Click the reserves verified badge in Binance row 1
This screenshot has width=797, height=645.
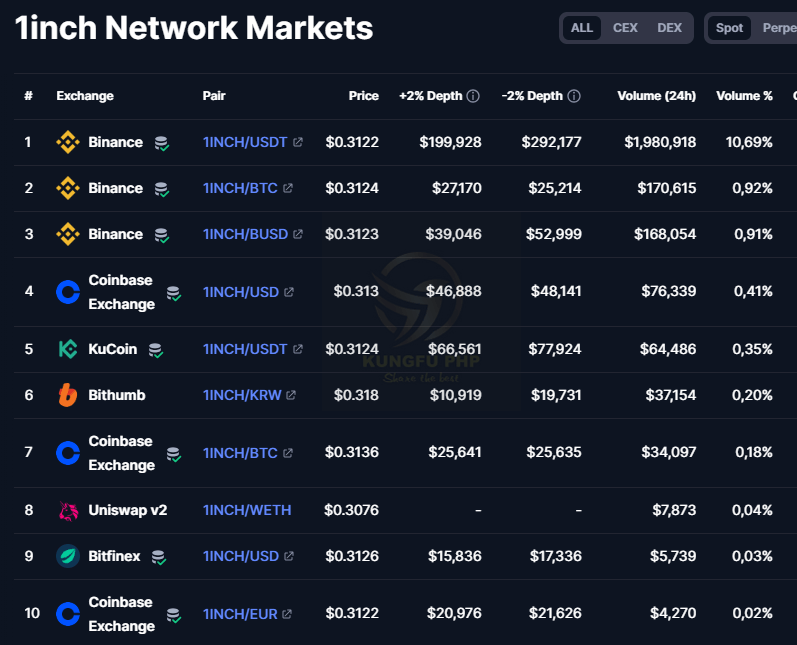click(162, 143)
